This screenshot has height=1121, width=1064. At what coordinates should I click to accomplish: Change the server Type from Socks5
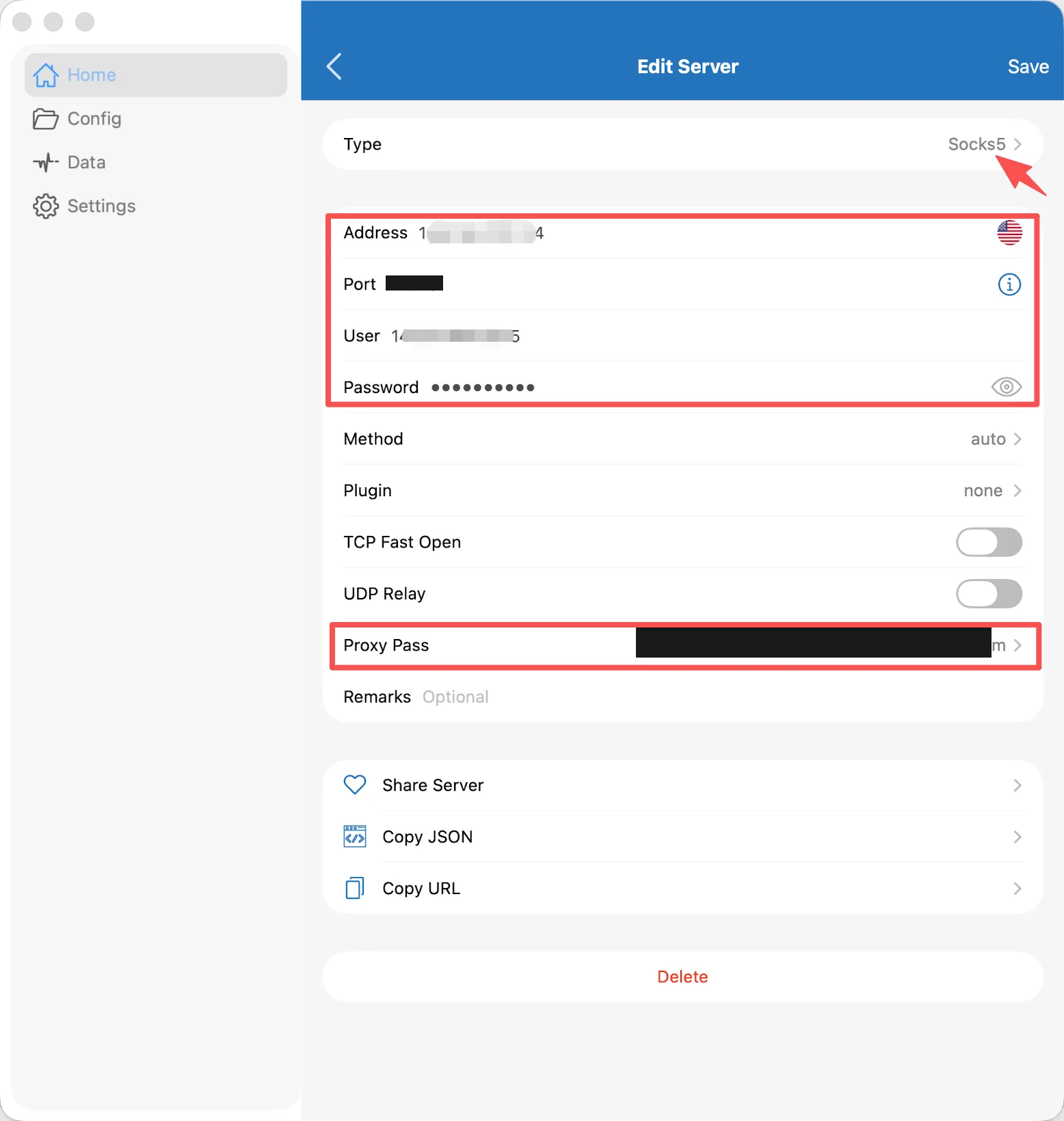pyautogui.click(x=682, y=144)
